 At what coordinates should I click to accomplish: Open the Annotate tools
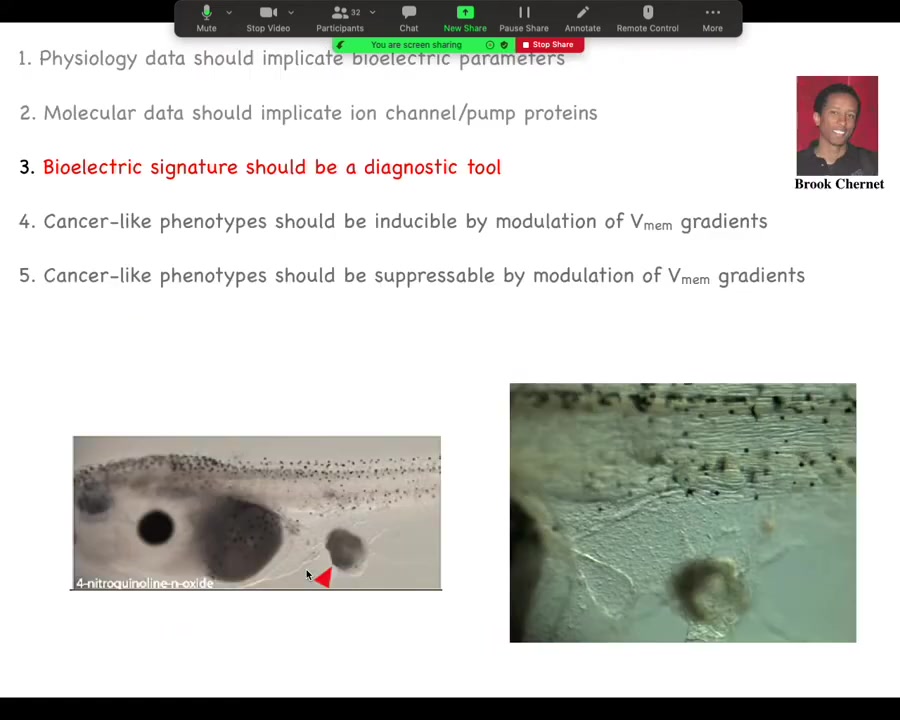click(582, 17)
